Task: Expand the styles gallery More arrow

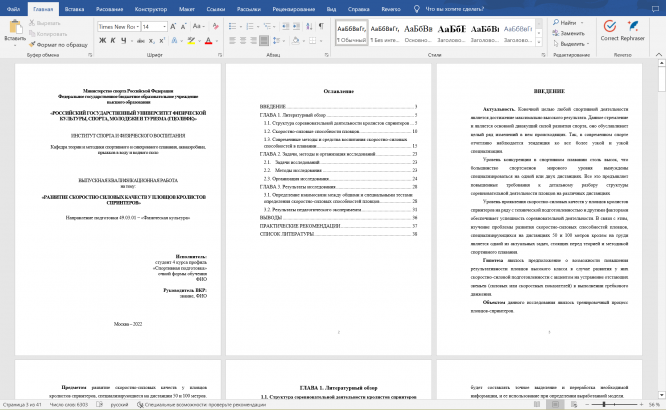Action: coord(539,42)
